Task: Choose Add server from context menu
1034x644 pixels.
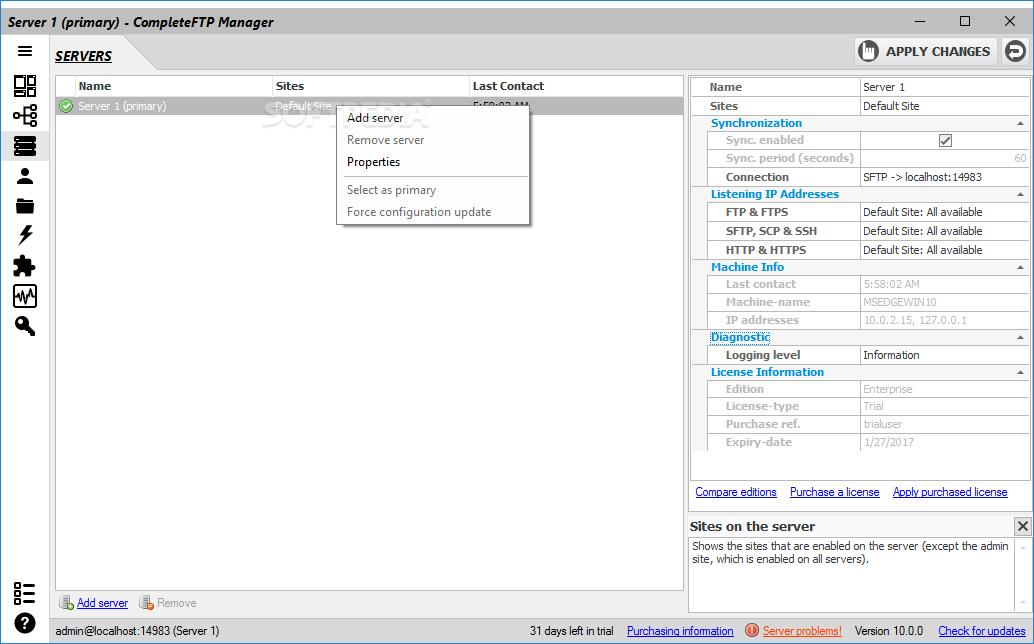Action: 433,118
